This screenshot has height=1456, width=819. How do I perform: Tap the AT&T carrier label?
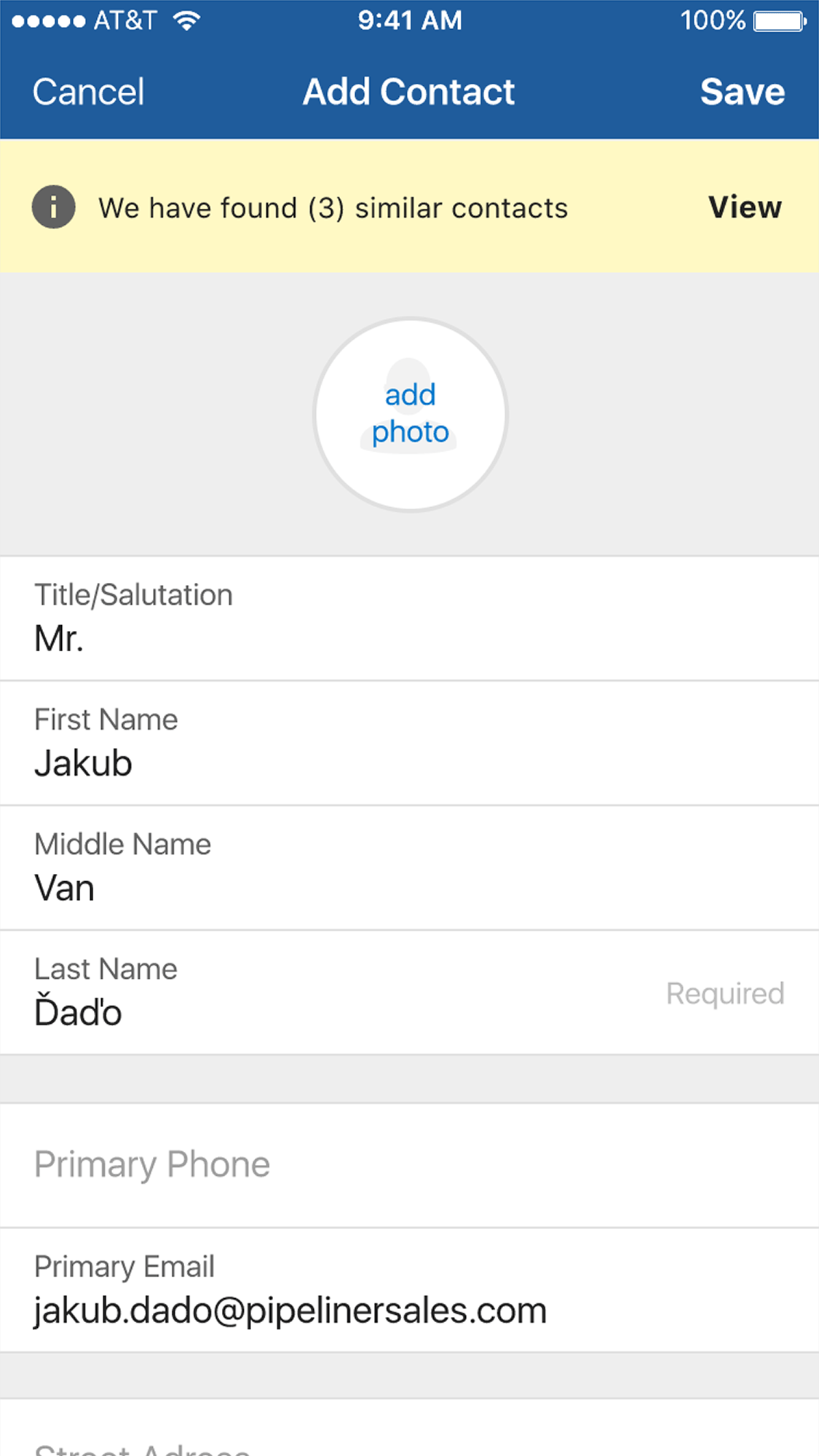tap(125, 20)
